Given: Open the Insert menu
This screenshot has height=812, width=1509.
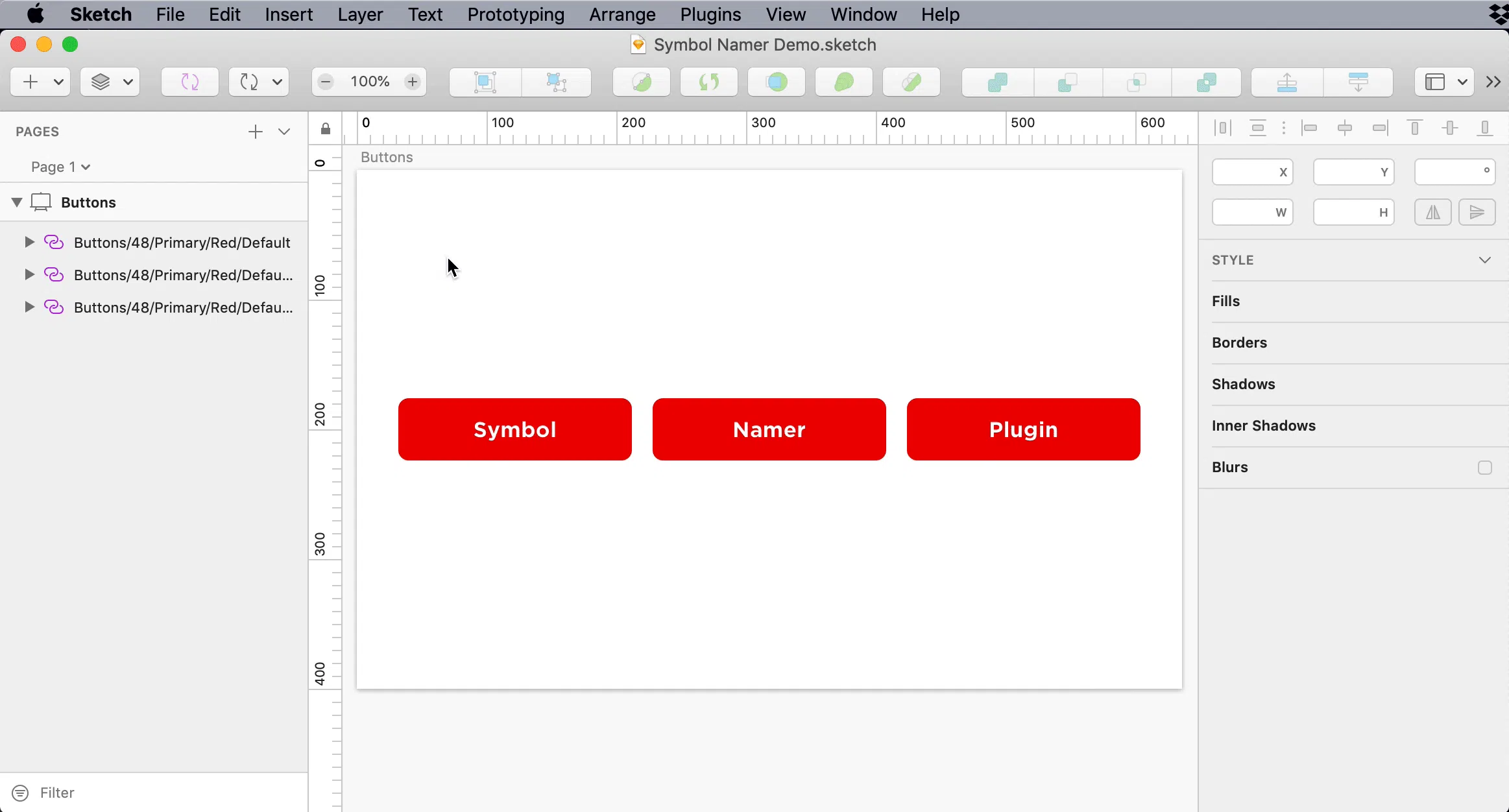Looking at the screenshot, I should (289, 14).
